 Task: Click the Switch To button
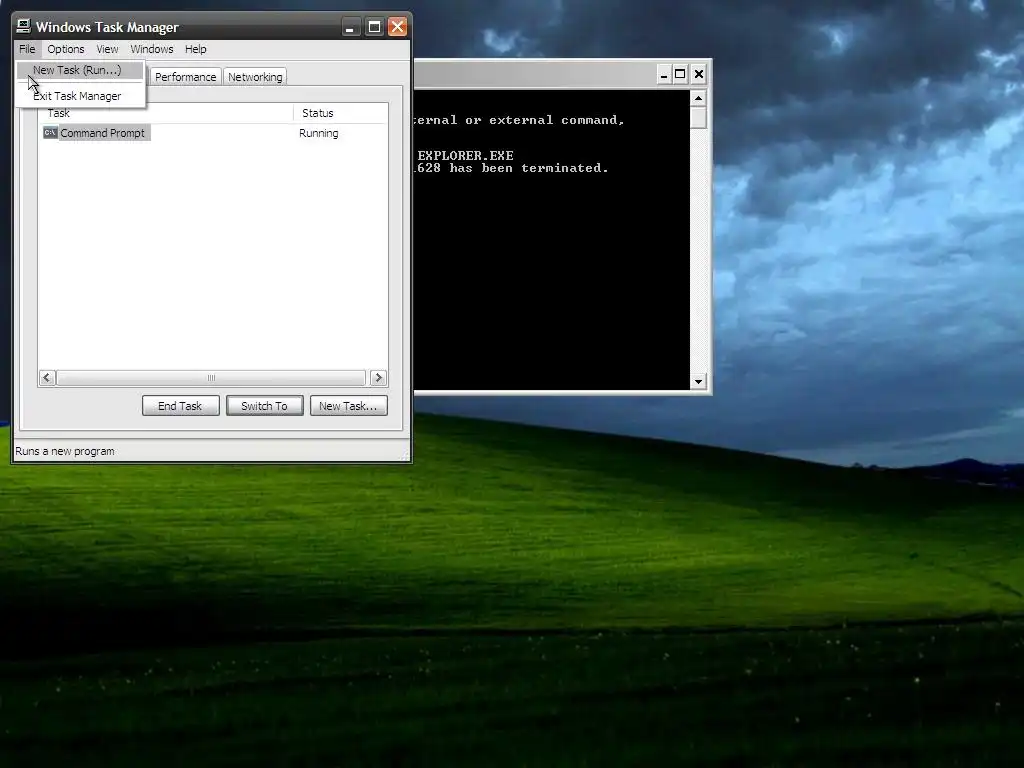264,406
